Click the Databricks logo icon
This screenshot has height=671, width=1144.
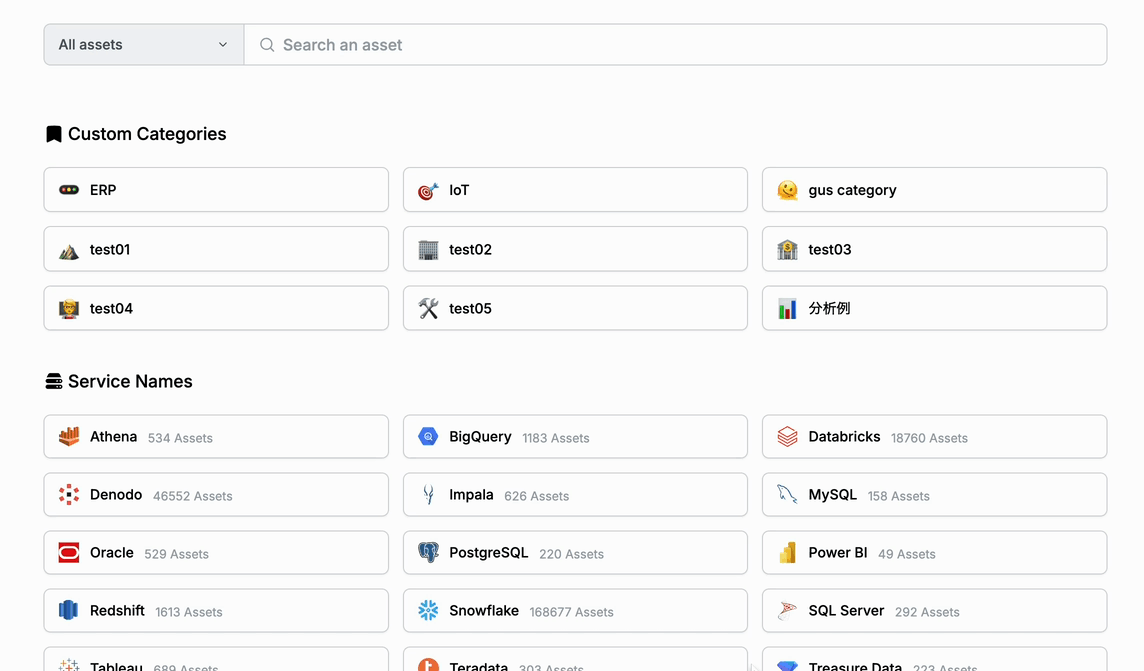click(787, 436)
